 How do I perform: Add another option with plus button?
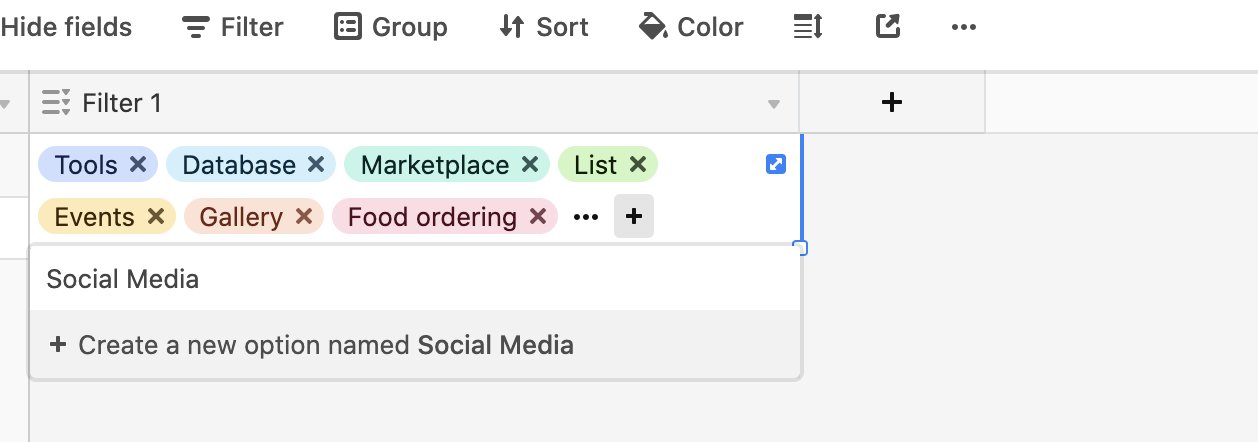pyautogui.click(x=634, y=216)
